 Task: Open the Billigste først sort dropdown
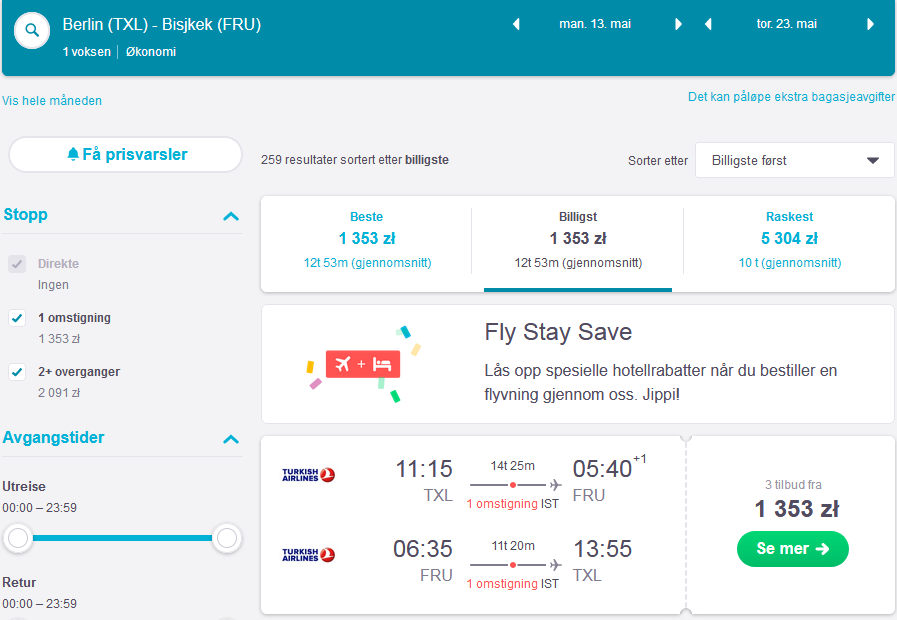coord(795,160)
